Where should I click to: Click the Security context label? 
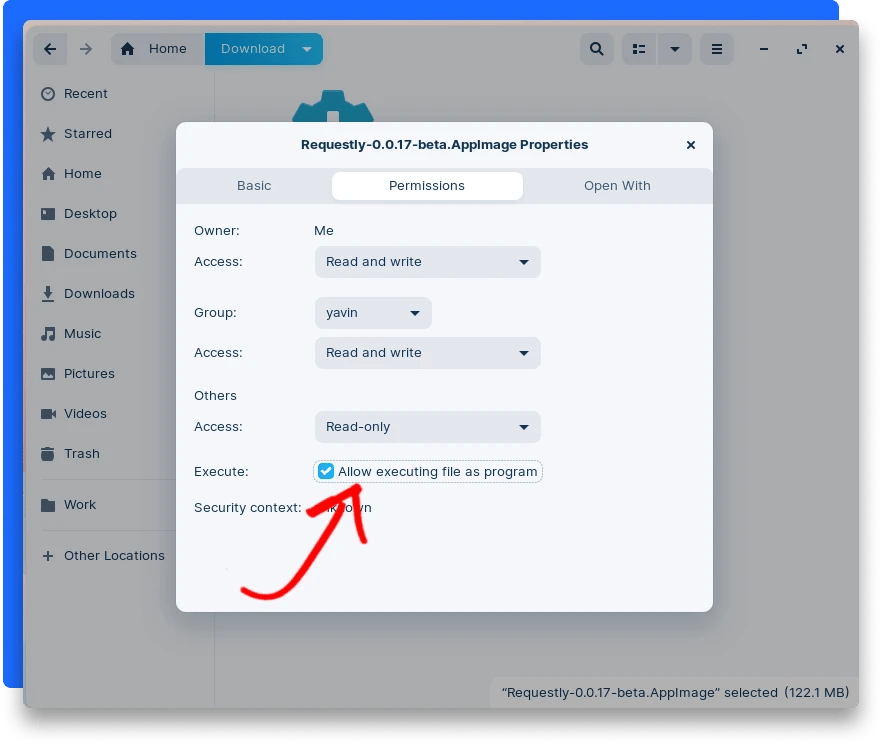(248, 508)
